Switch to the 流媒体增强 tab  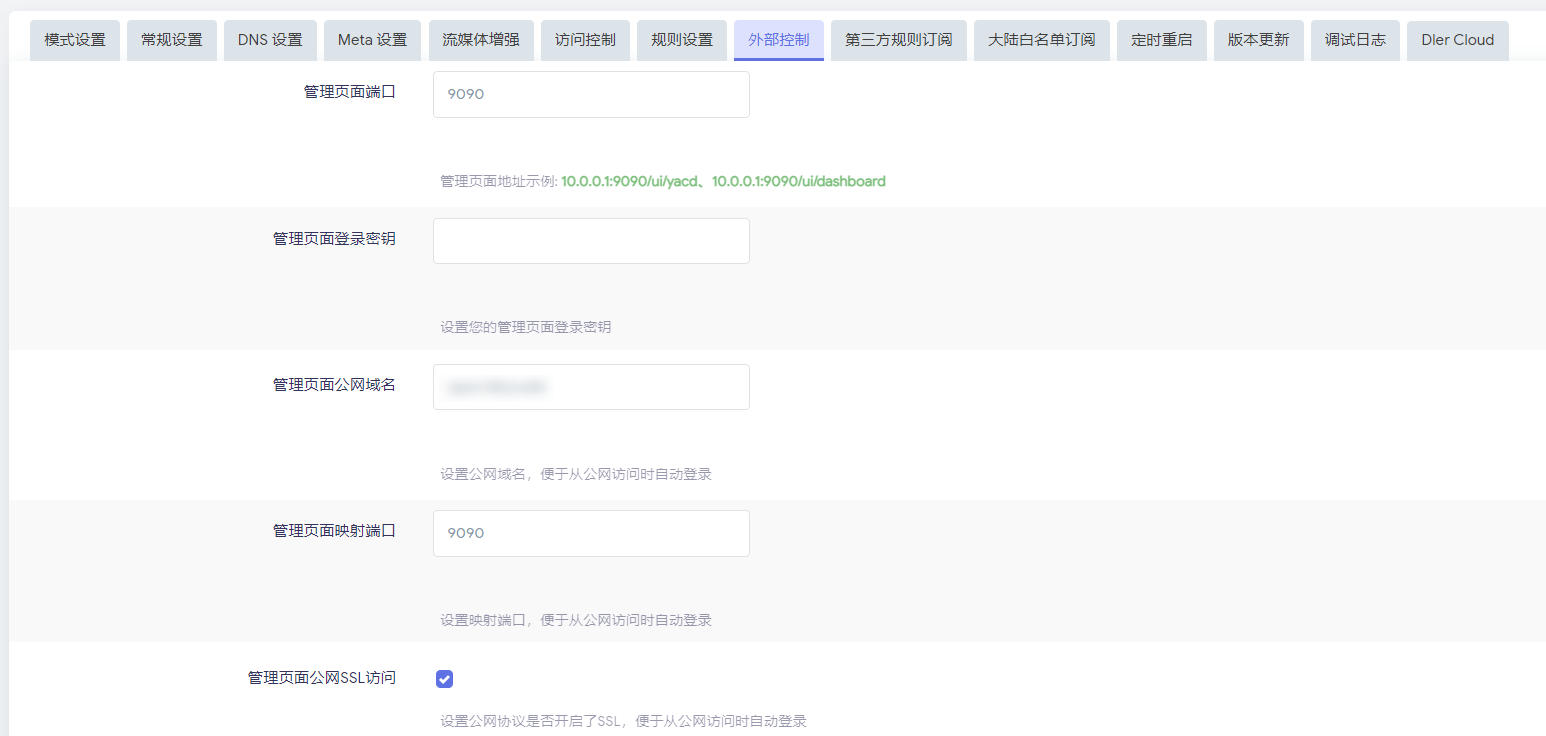(x=481, y=40)
